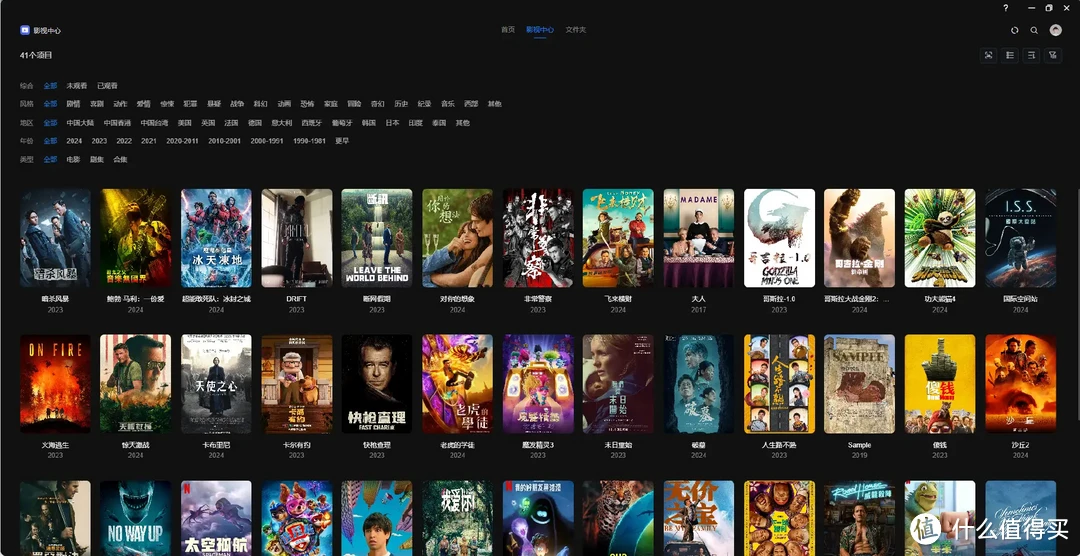Open the 功夫熊猫4 poster
Image resolution: width=1080 pixels, height=556 pixels.
click(940, 238)
